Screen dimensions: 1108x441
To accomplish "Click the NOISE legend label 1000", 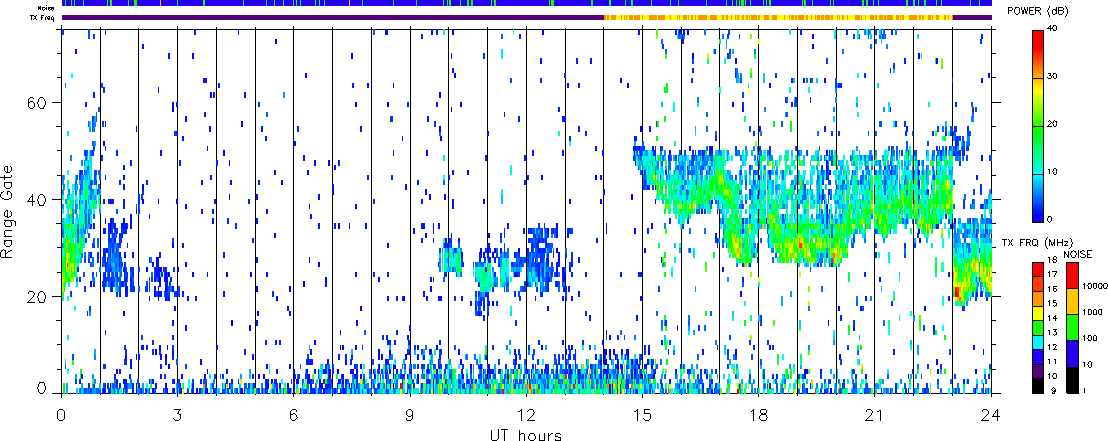I will [x=1092, y=312].
